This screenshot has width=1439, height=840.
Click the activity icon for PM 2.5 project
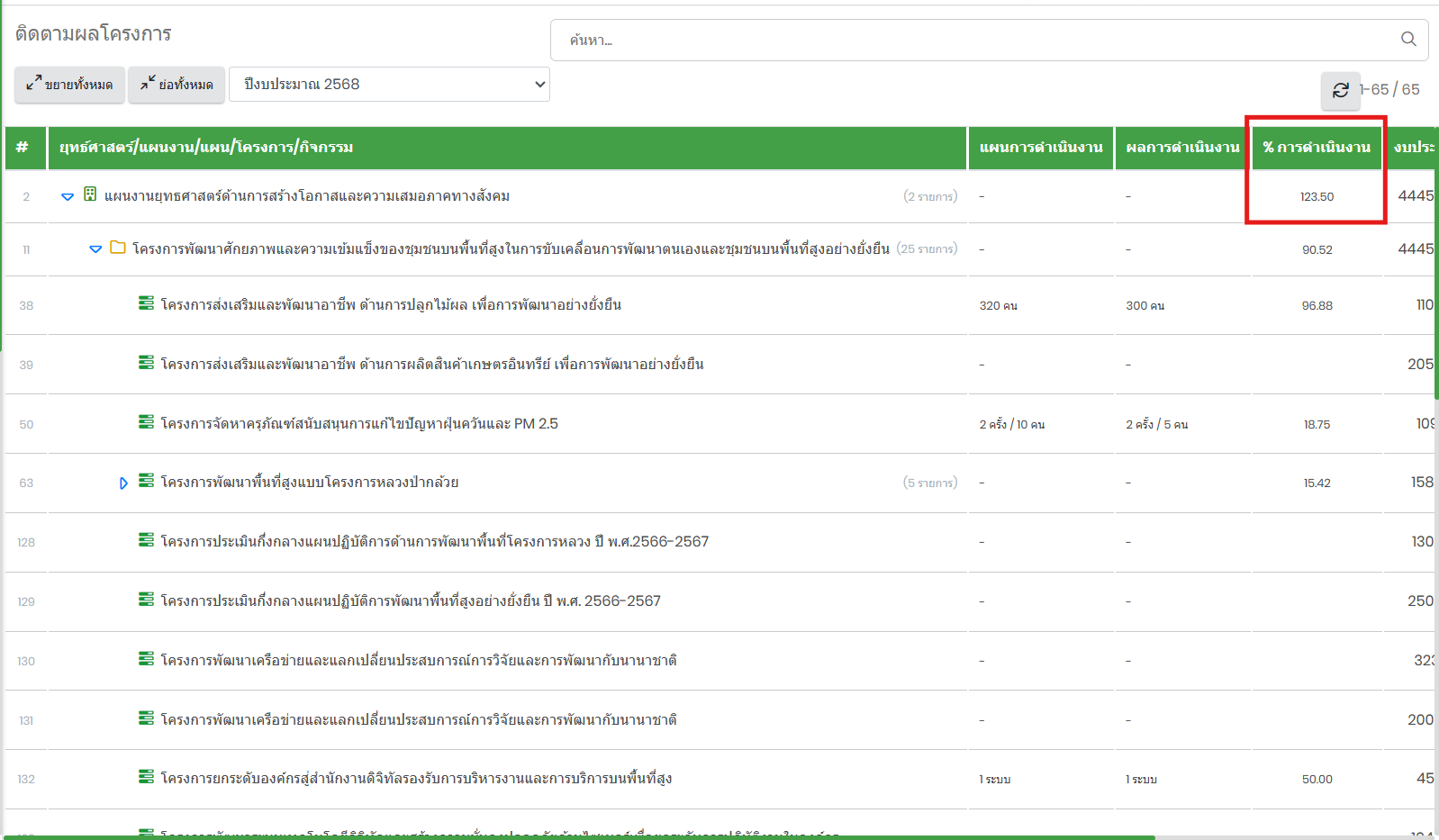tap(146, 422)
